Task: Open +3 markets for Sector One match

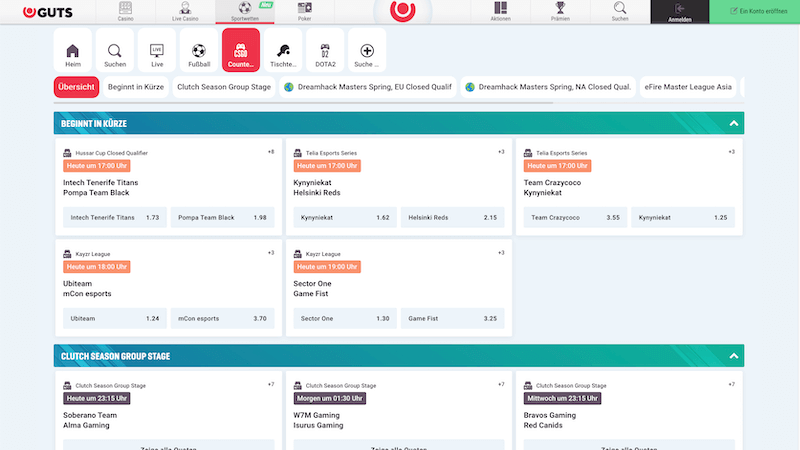Action: (x=501, y=253)
